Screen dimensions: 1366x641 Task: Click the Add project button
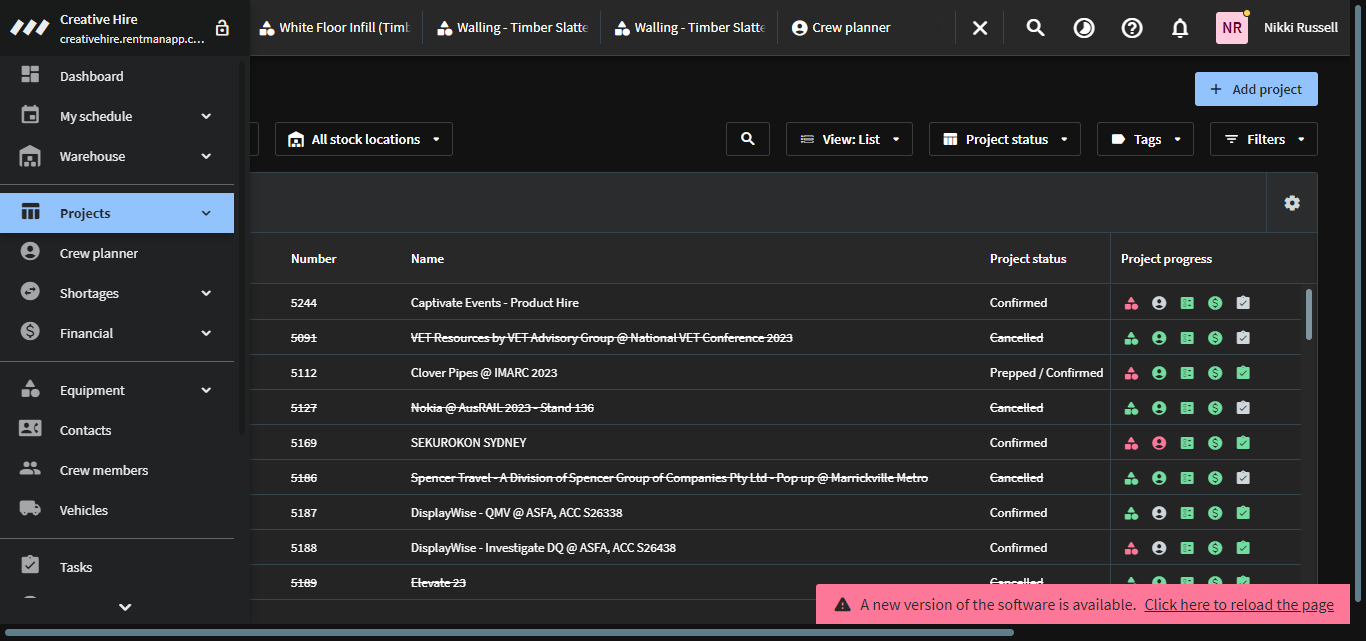coord(1256,89)
